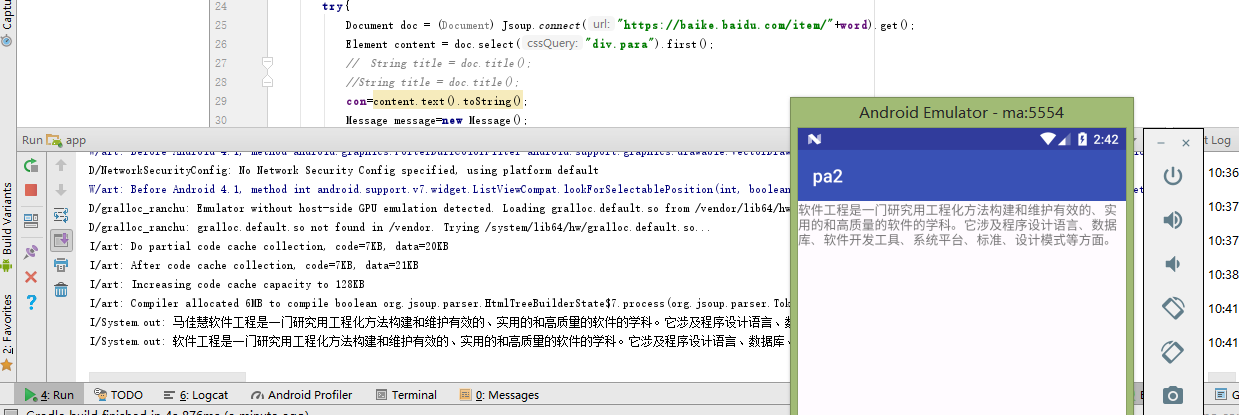
Task: Take an emulator screenshot with the camera icon
Action: [1174, 395]
